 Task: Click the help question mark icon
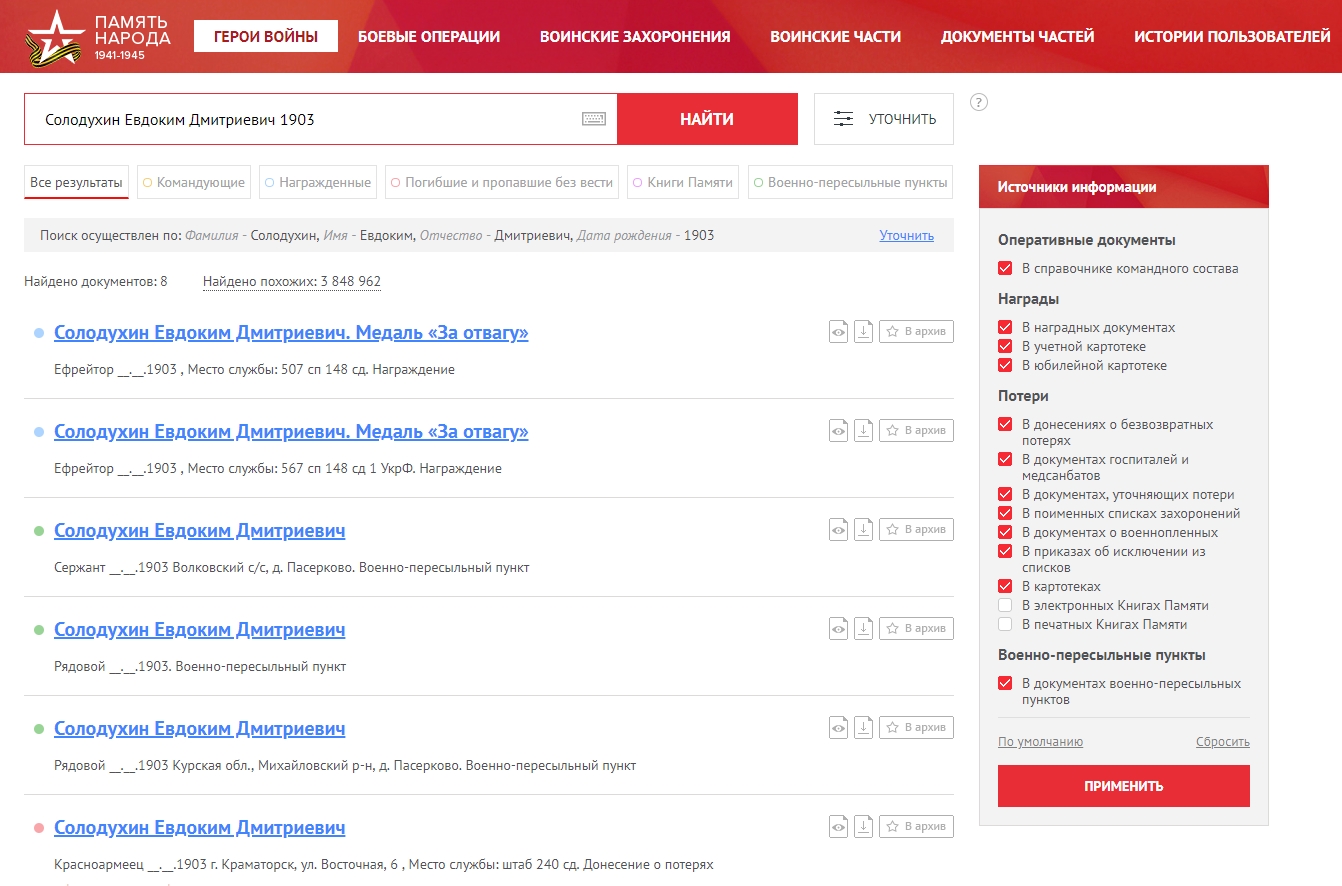pos(979,102)
